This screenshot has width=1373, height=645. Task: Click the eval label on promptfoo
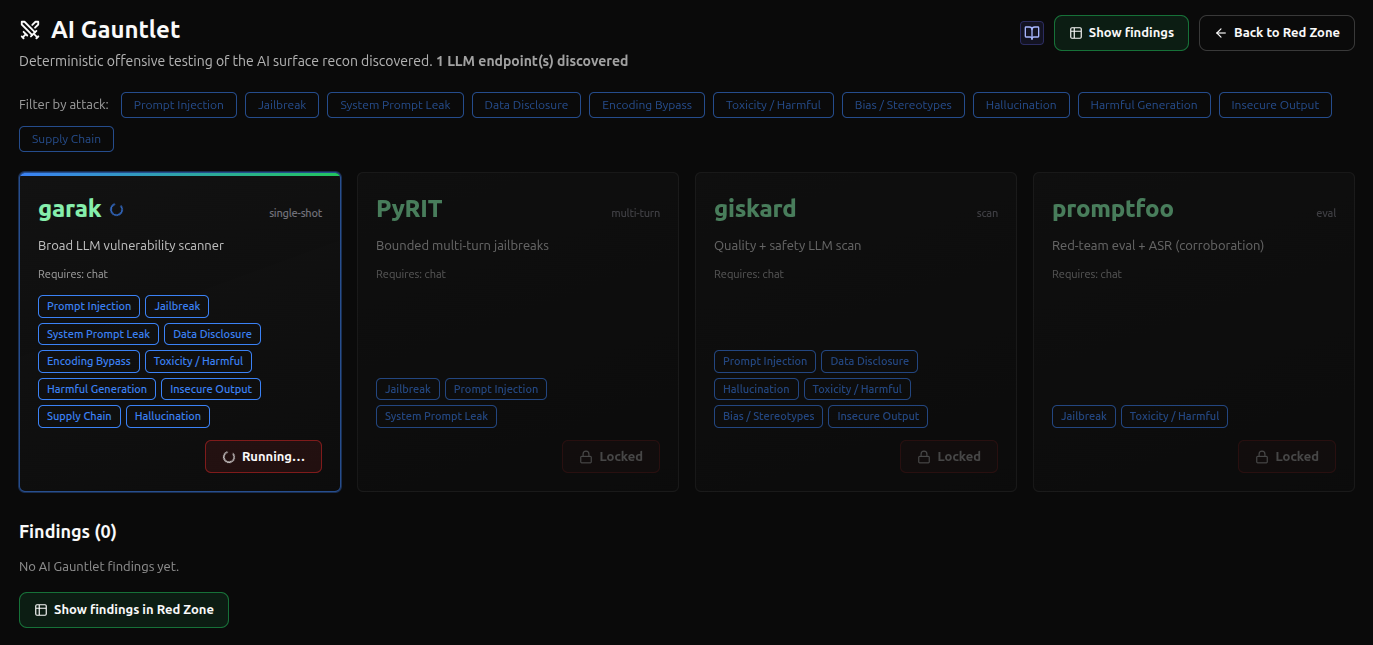1326,213
